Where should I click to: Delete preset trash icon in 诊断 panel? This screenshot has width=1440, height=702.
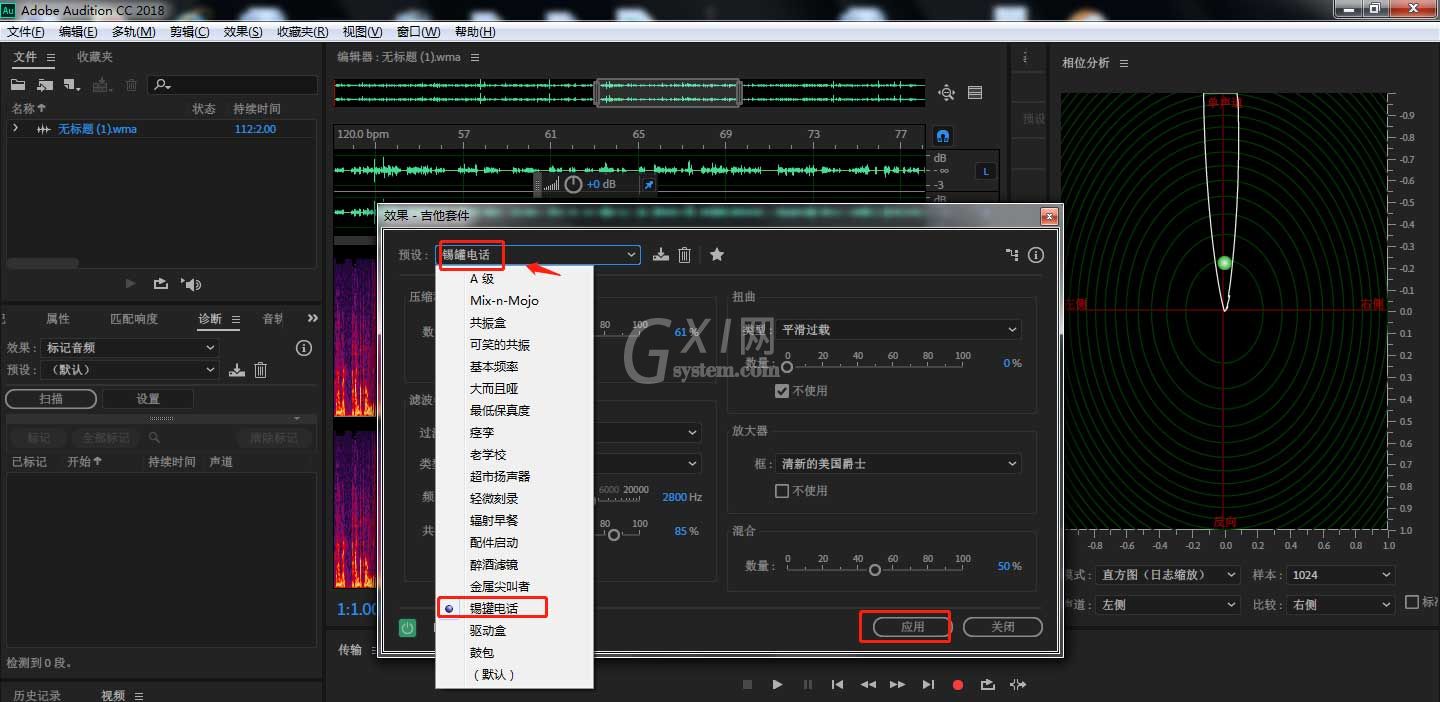click(x=260, y=370)
